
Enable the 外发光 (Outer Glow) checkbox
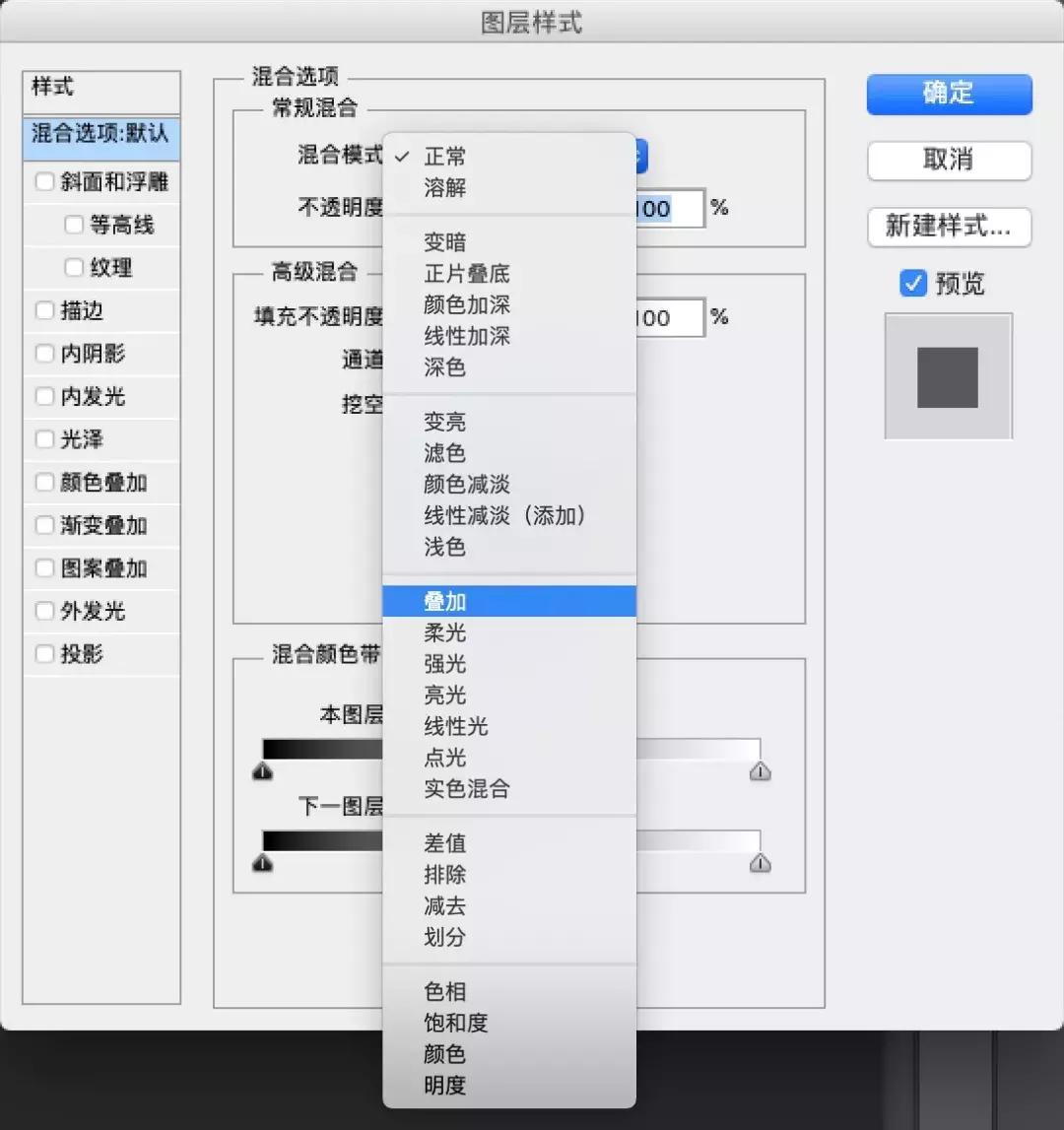pos(44,611)
